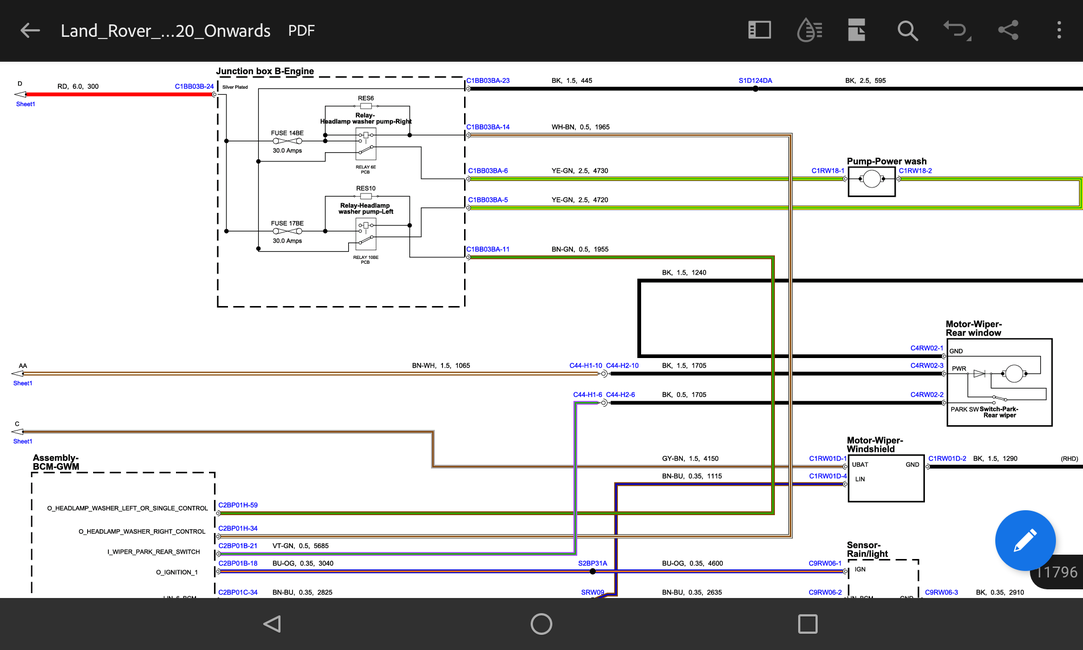The height and width of the screenshot is (650, 1083).
Task: Tap the blue pencil edit button
Action: [x=1025, y=540]
